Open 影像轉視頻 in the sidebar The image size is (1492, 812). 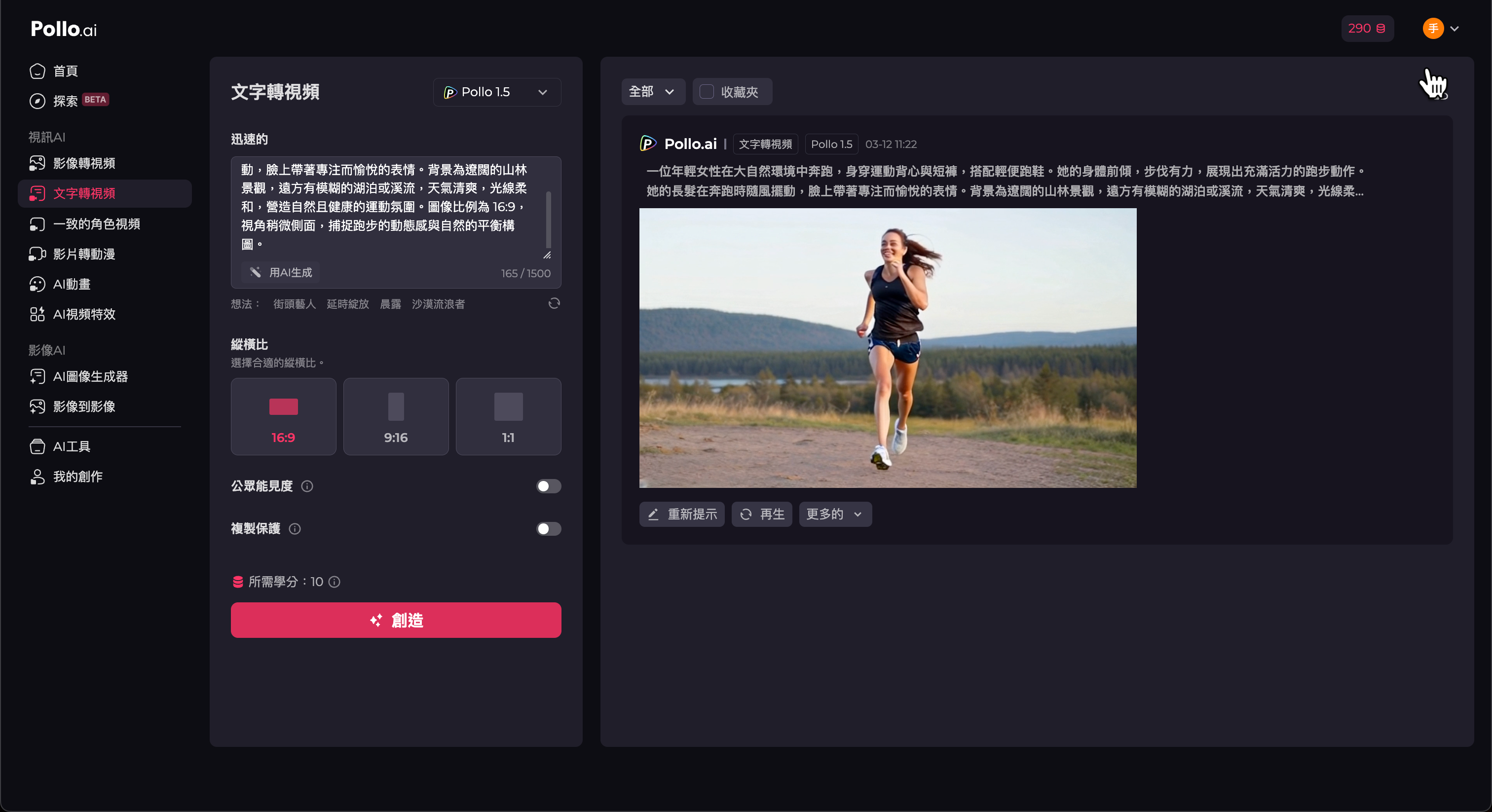coord(84,163)
